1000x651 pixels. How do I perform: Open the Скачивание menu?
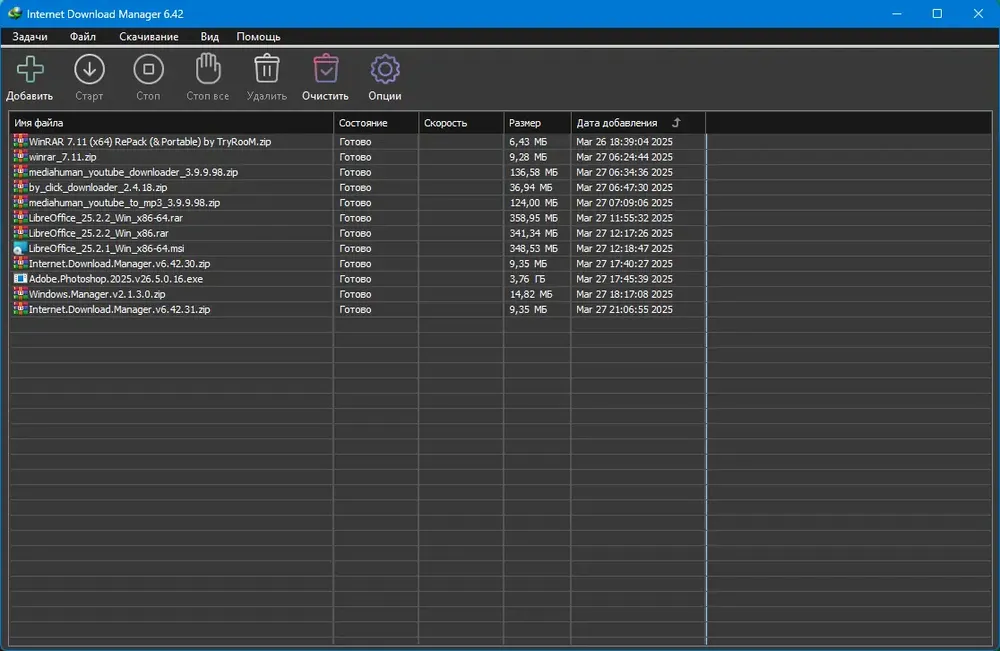(x=149, y=36)
